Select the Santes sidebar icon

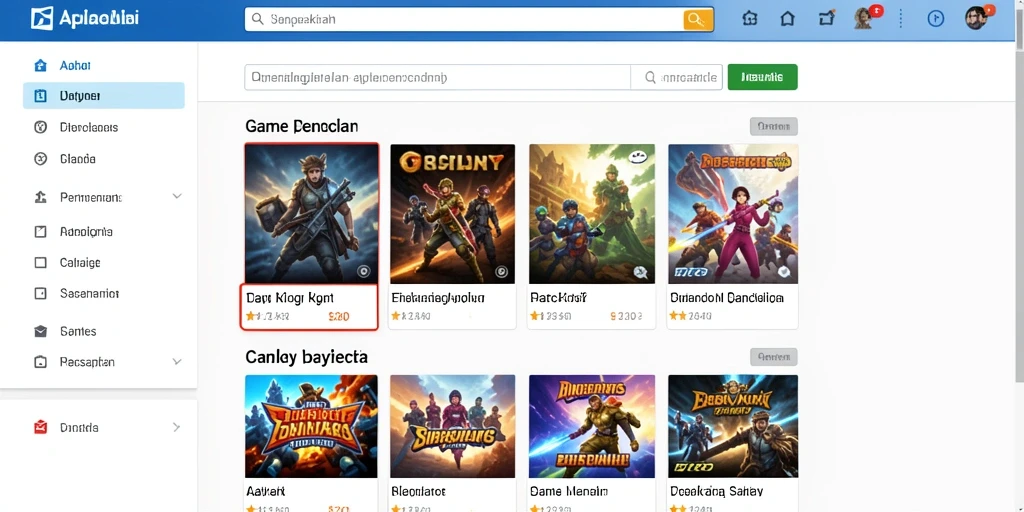coord(40,332)
